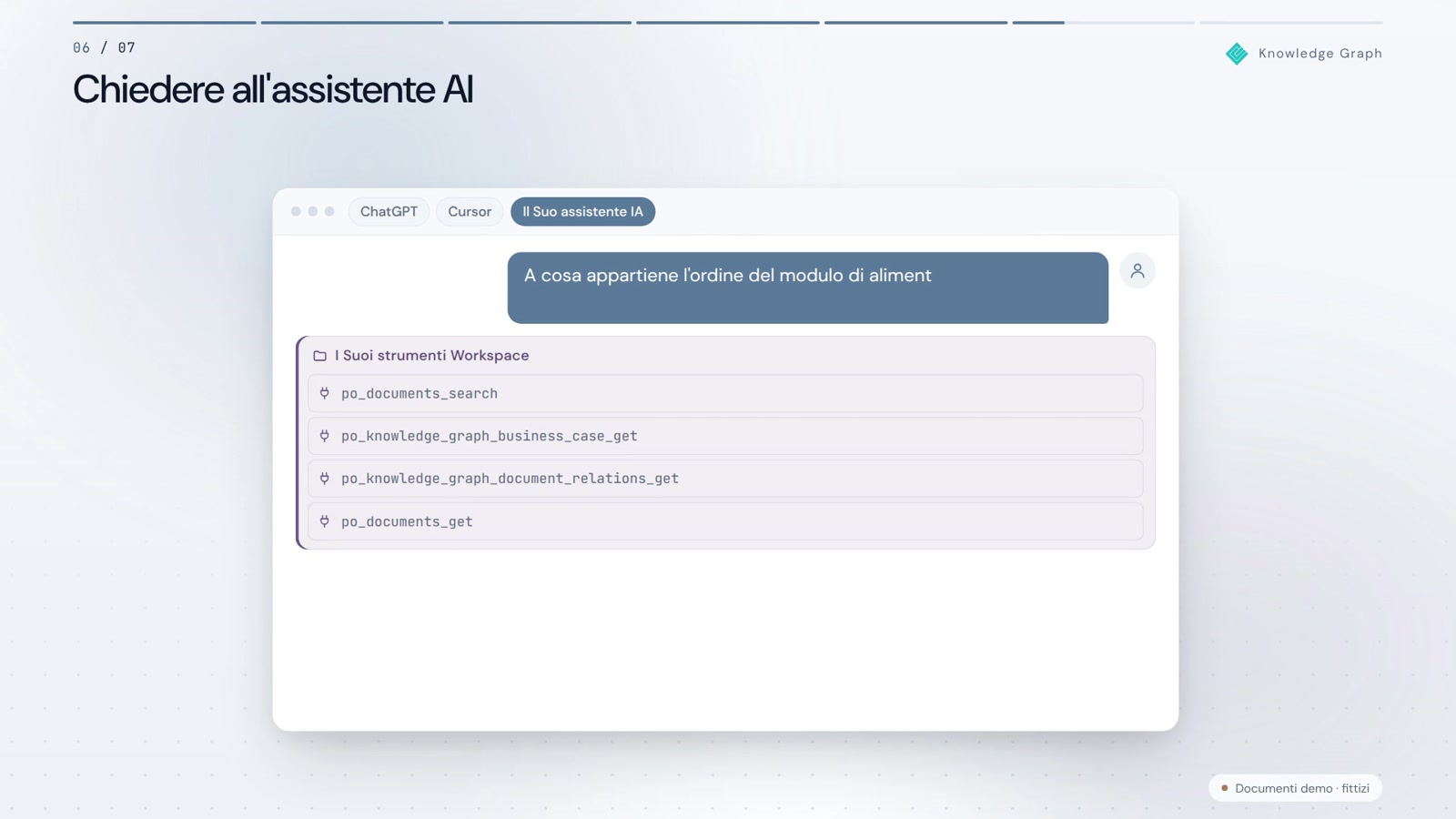Switch to the Cursor tab
The width and height of the screenshot is (1456, 819).
tap(470, 211)
